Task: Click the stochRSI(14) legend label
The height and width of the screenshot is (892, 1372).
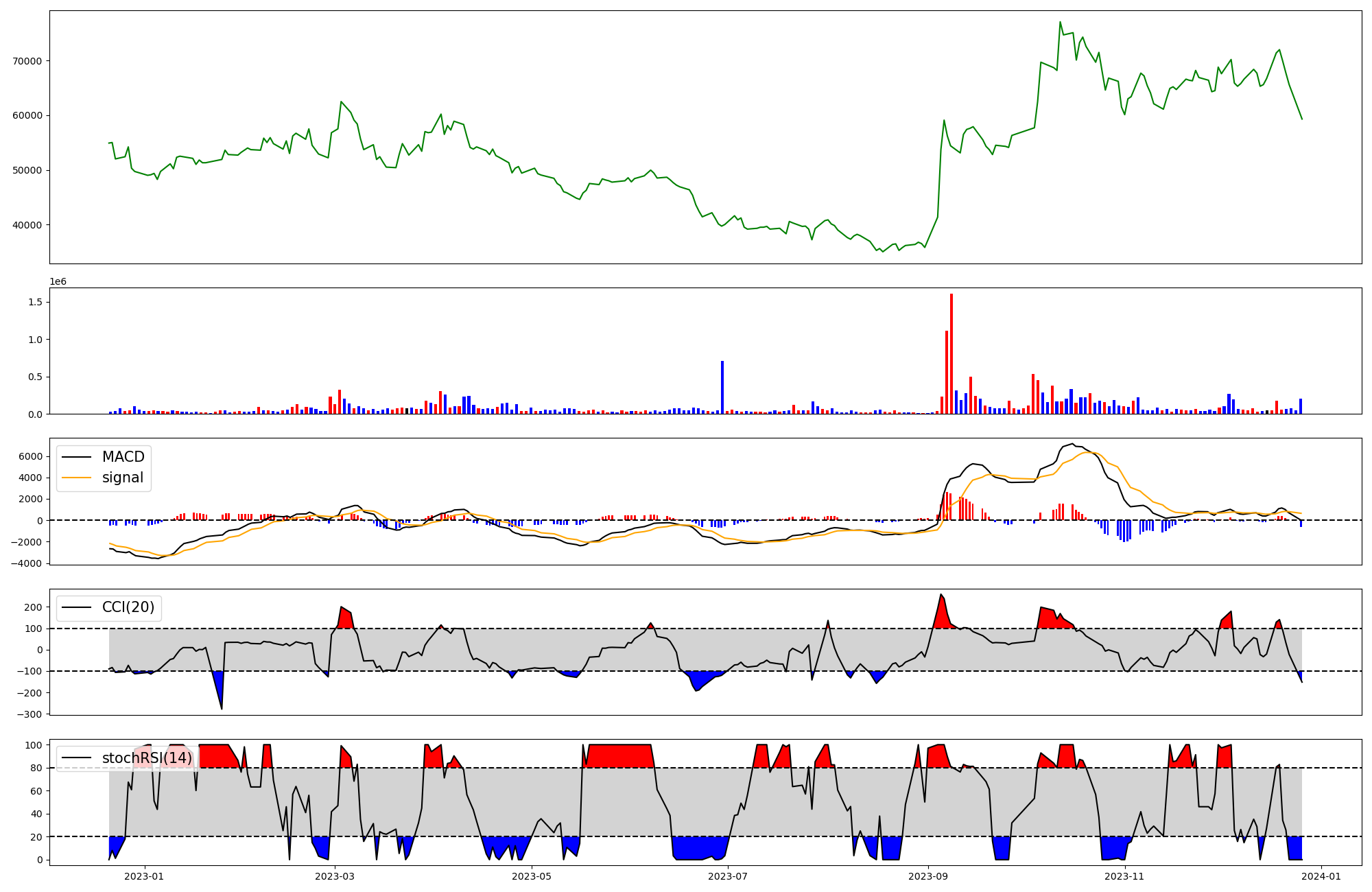Action: pos(146,758)
